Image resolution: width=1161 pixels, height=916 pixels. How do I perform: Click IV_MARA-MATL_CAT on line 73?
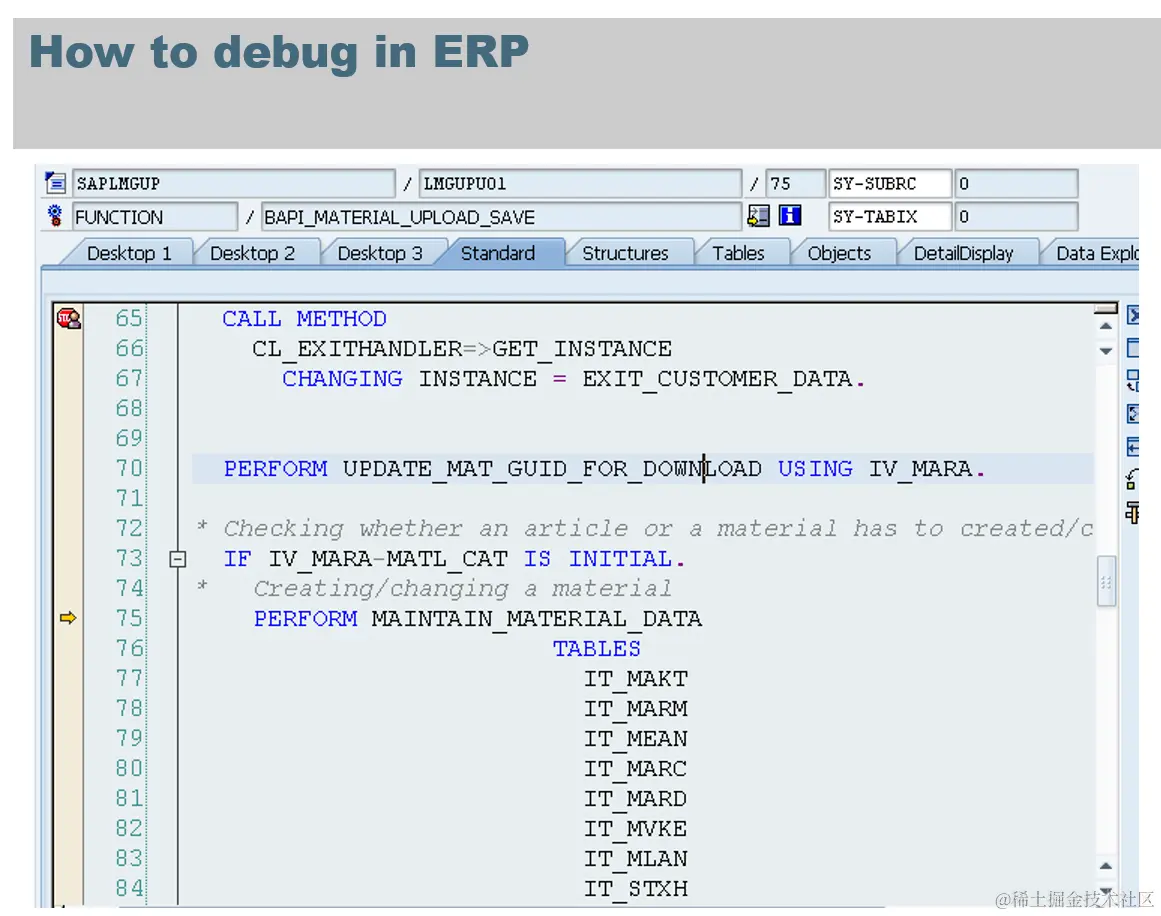(x=388, y=558)
